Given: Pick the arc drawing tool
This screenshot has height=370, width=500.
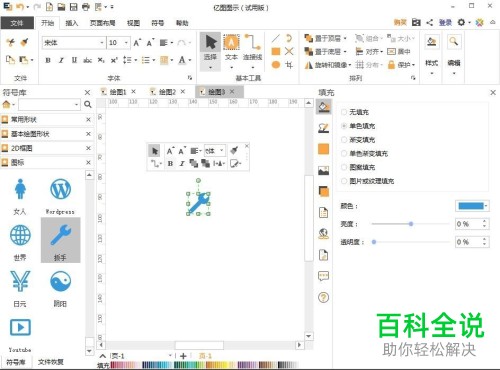Looking at the screenshot, I should [289, 38].
